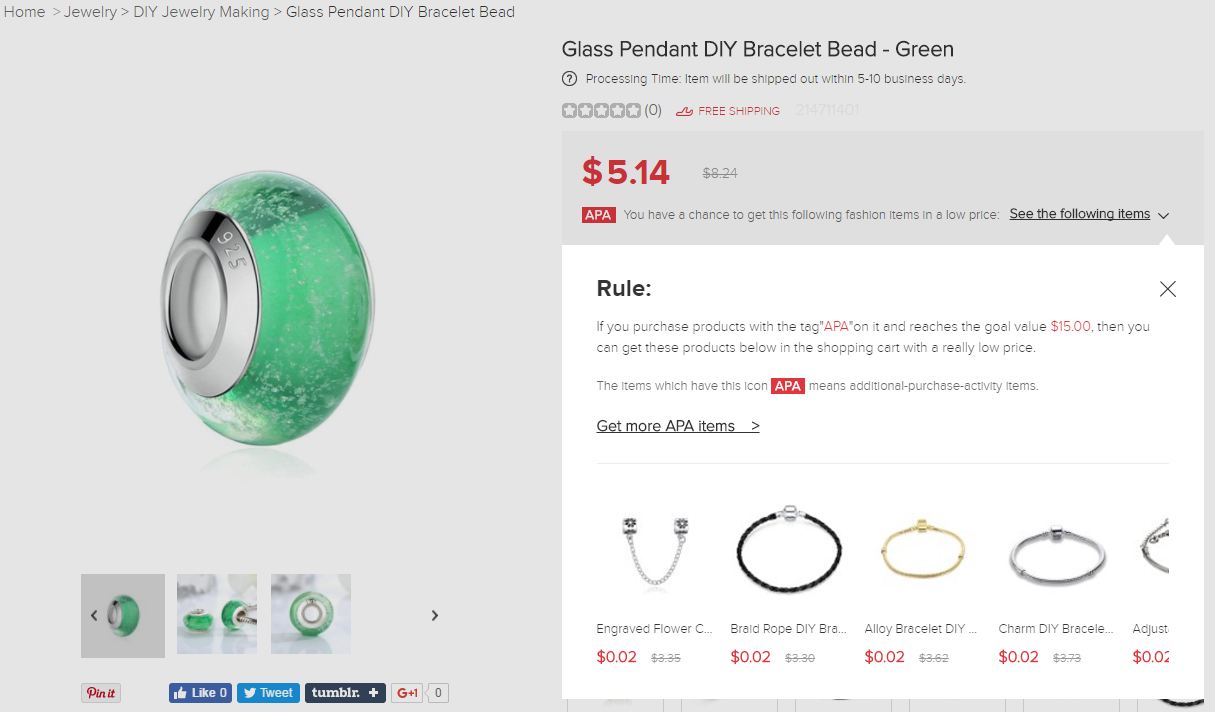This screenshot has width=1215, height=712.
Task: Show next product thumbnails with right arrow
Action: coord(435,615)
